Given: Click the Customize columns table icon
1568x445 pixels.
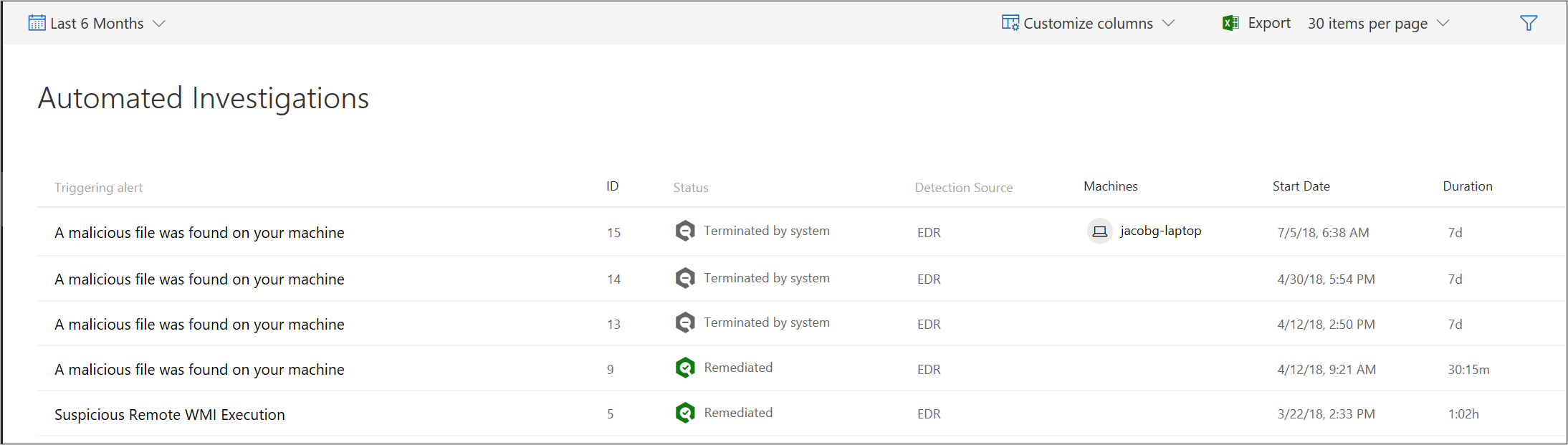Looking at the screenshot, I should click(x=1010, y=23).
